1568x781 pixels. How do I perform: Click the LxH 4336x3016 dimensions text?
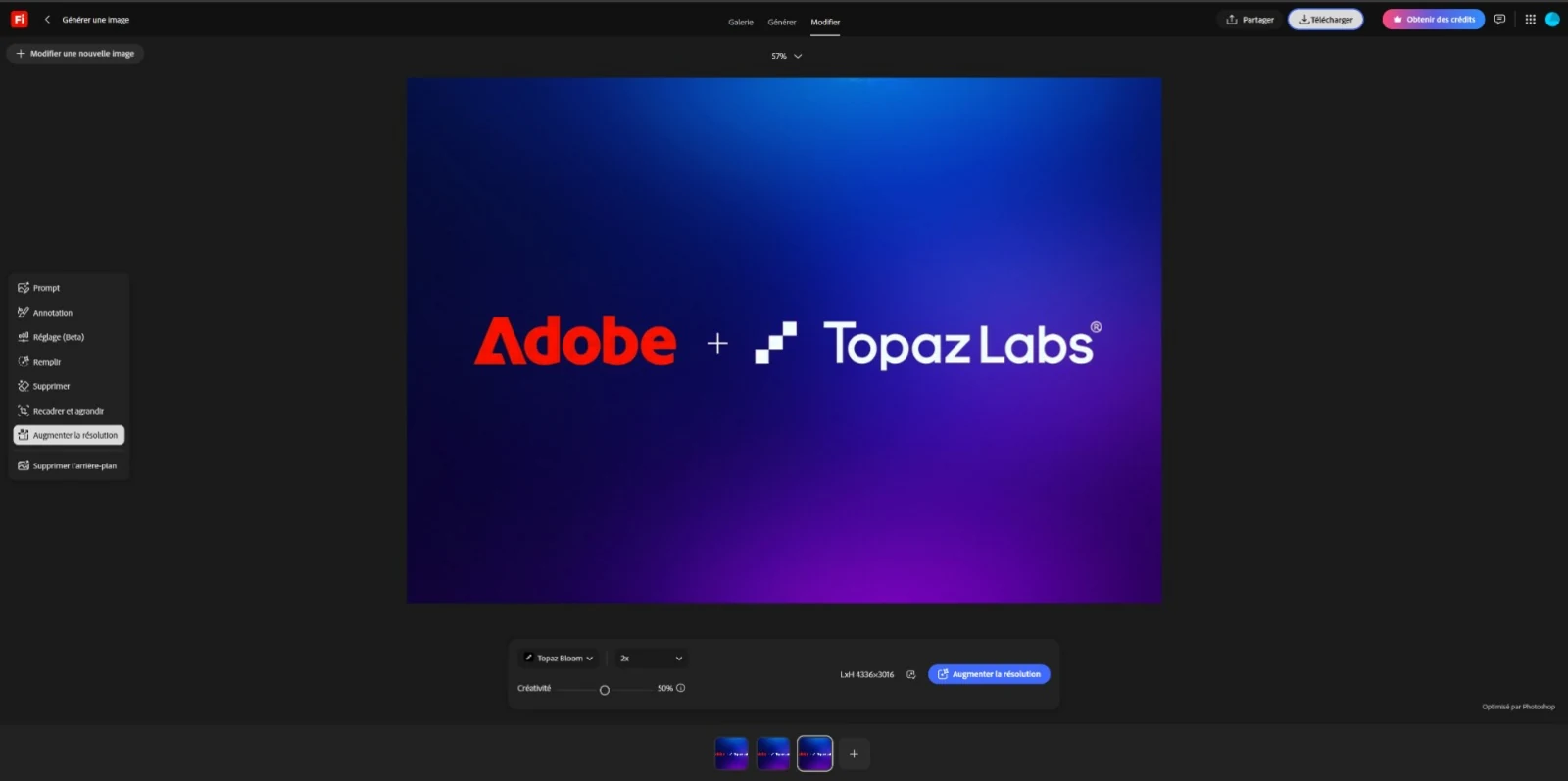pos(867,674)
